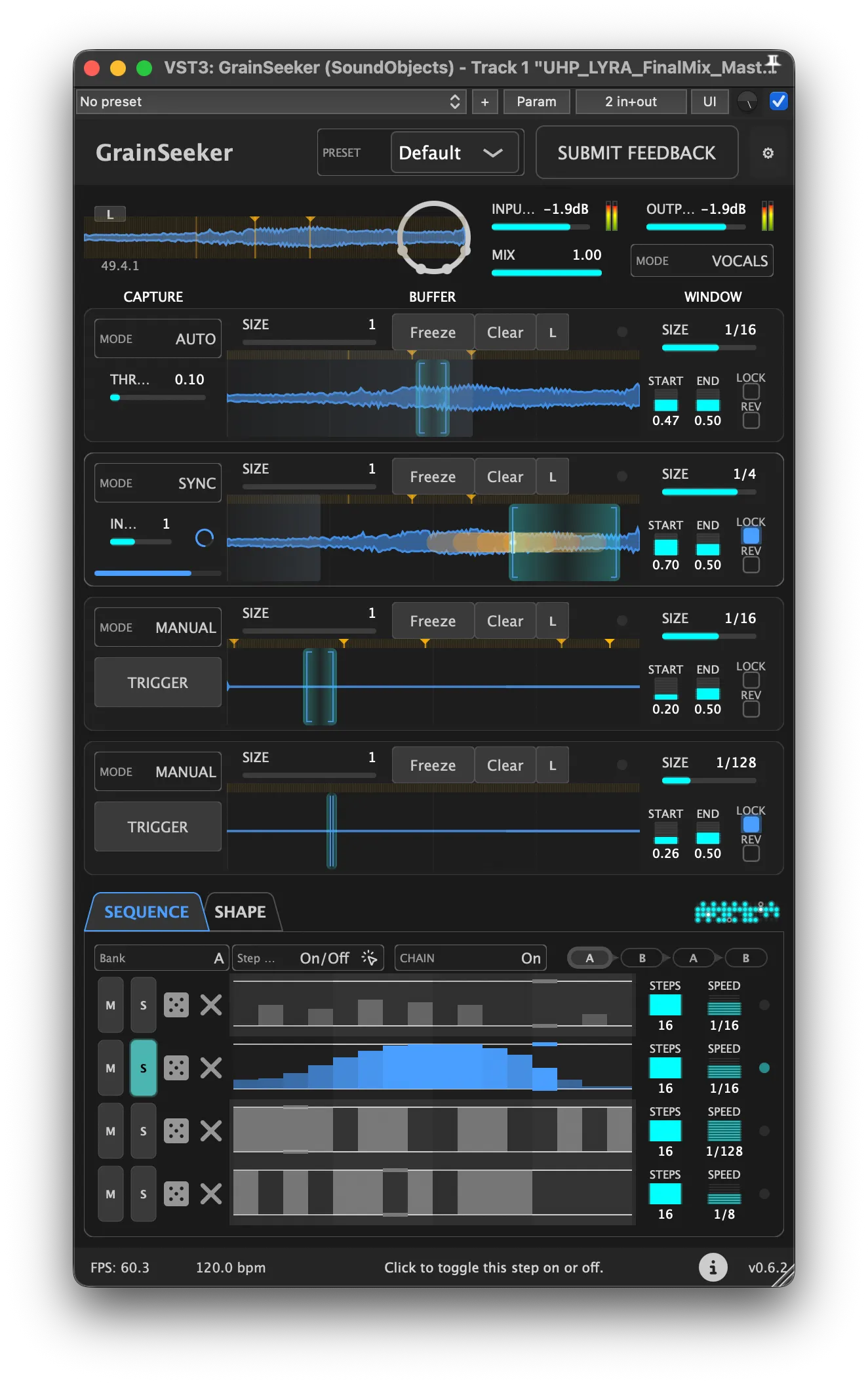Screen dimensions: 868x1384
Task: Adjust INPUT gain slider
Action: (x=540, y=227)
